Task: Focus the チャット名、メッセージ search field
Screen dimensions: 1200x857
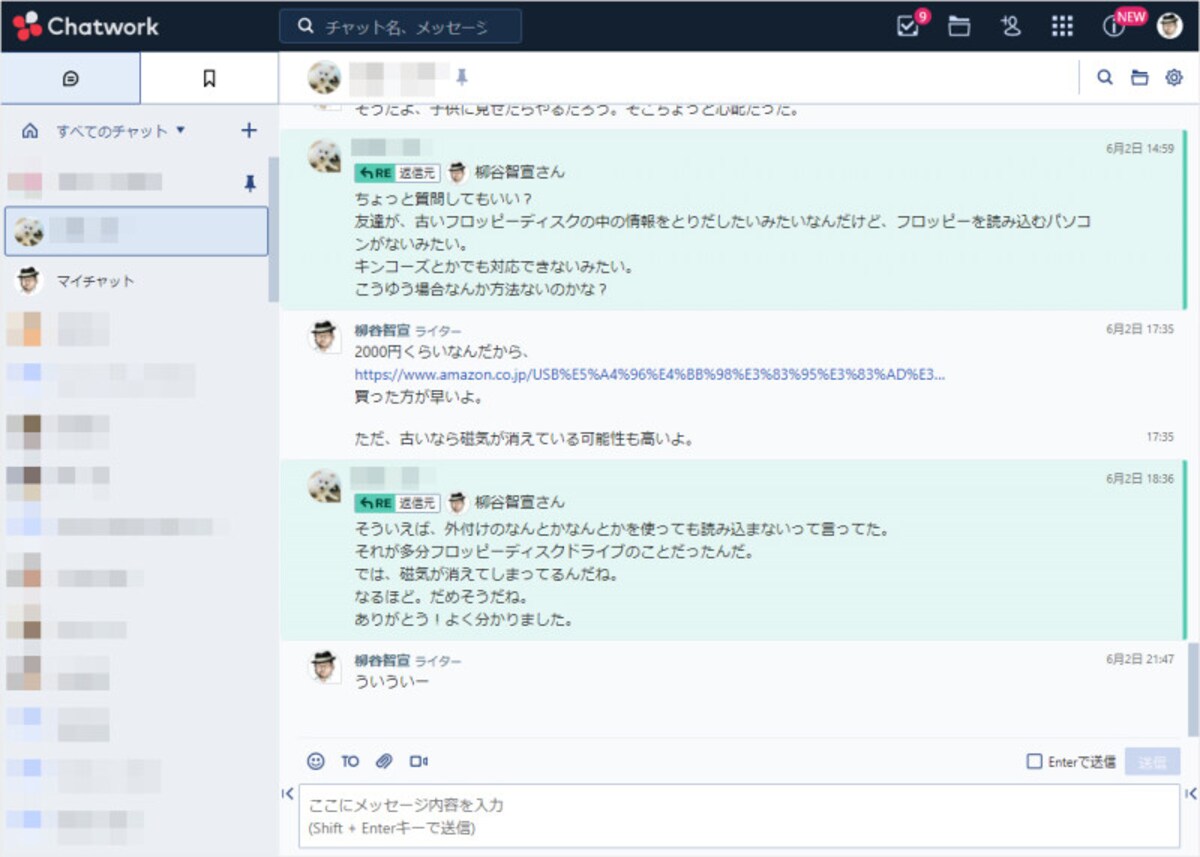Action: pyautogui.click(x=400, y=27)
